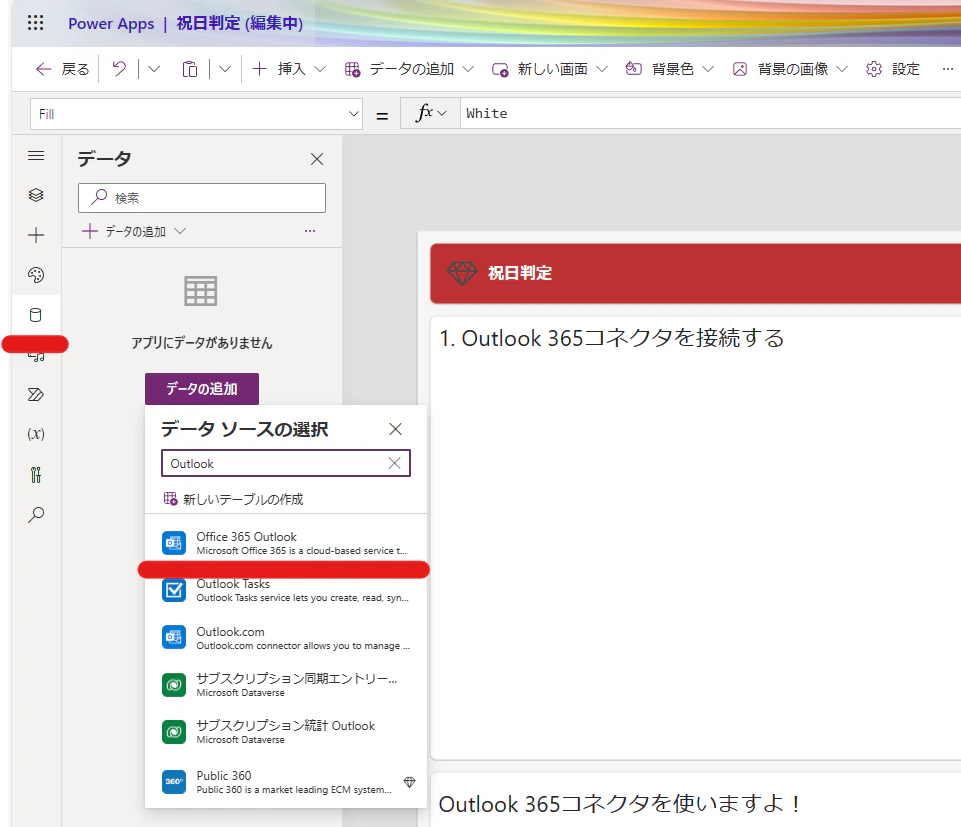Open the app launcher waffle icon
This screenshot has width=961, height=827.
(x=36, y=23)
